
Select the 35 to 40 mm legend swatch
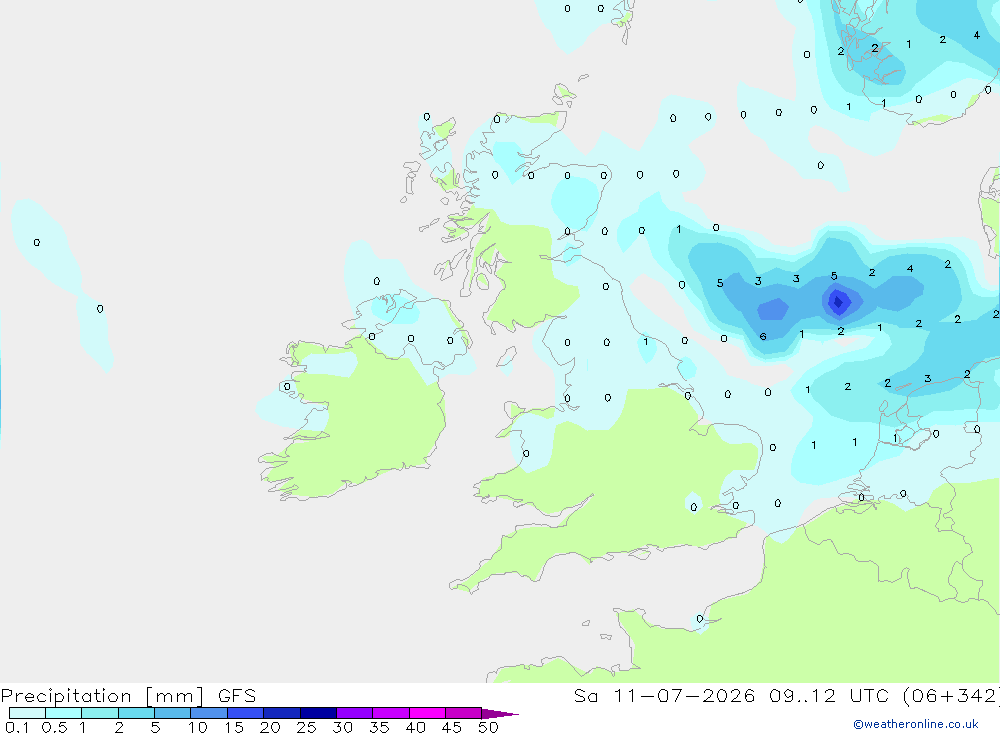coord(391,713)
